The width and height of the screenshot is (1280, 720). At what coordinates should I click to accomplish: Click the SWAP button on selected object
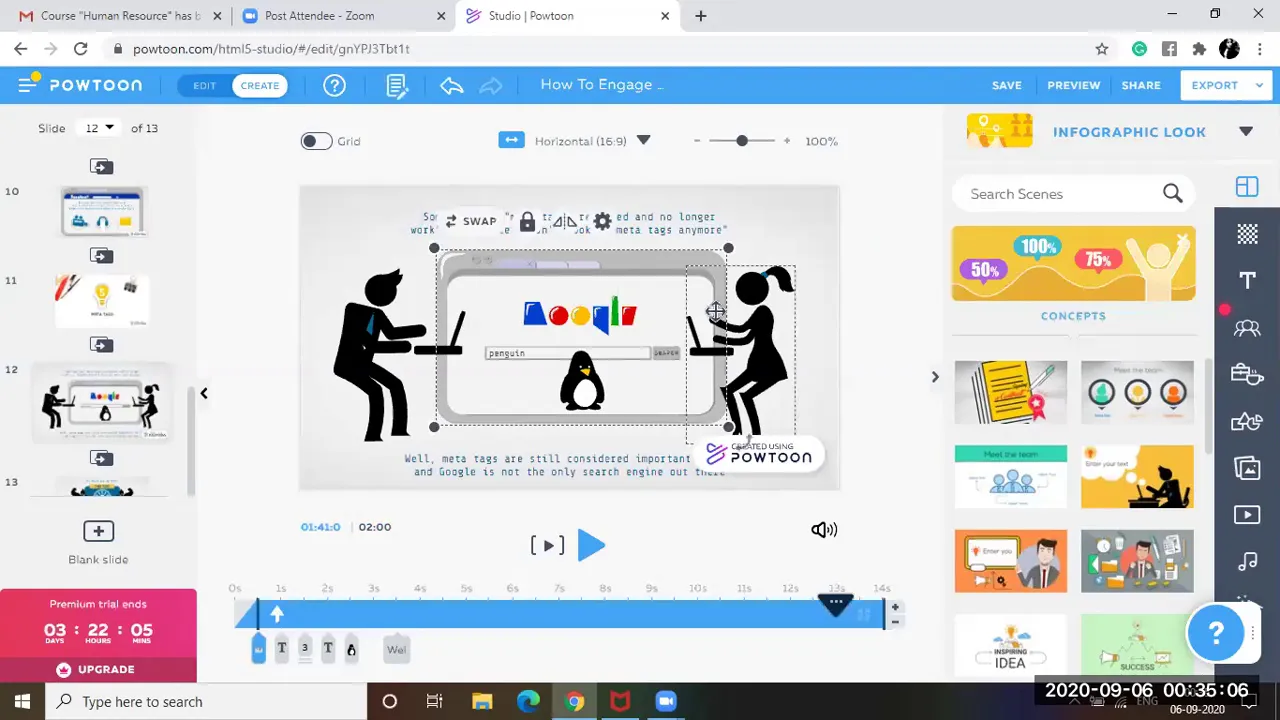point(470,221)
